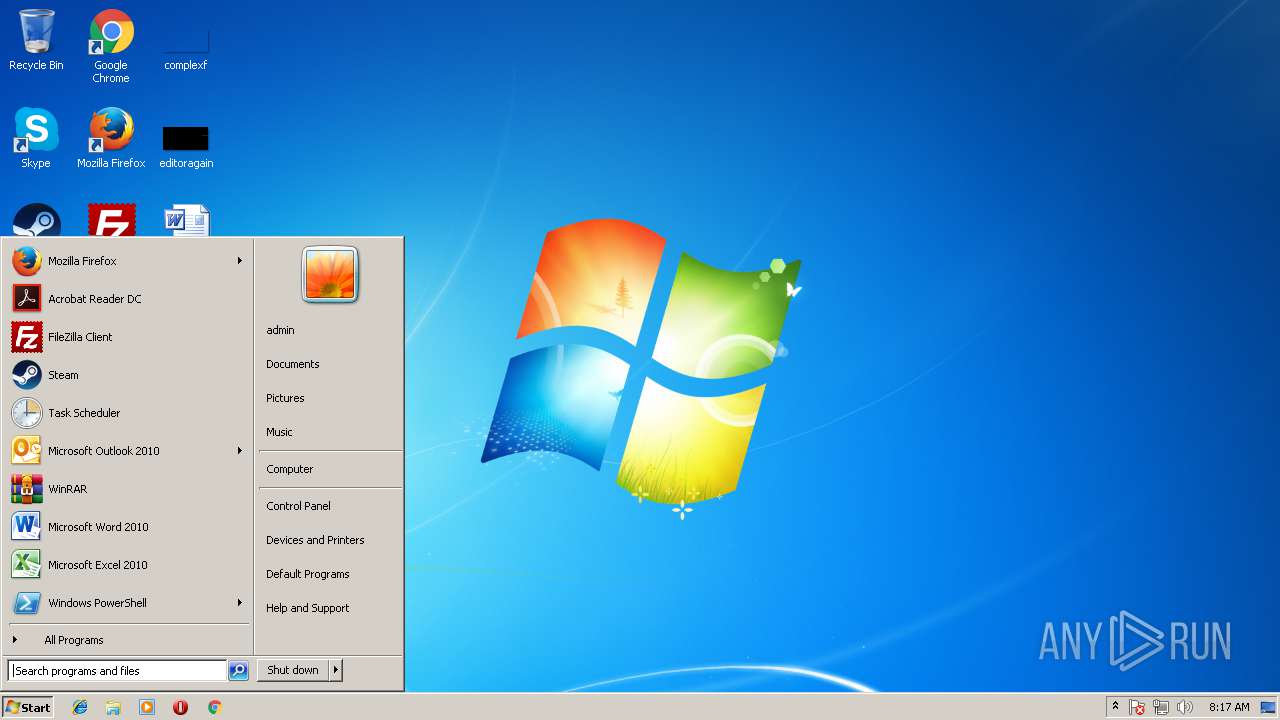Launch WinRAR from Start menu
This screenshot has height=720, width=1280.
click(x=127, y=489)
